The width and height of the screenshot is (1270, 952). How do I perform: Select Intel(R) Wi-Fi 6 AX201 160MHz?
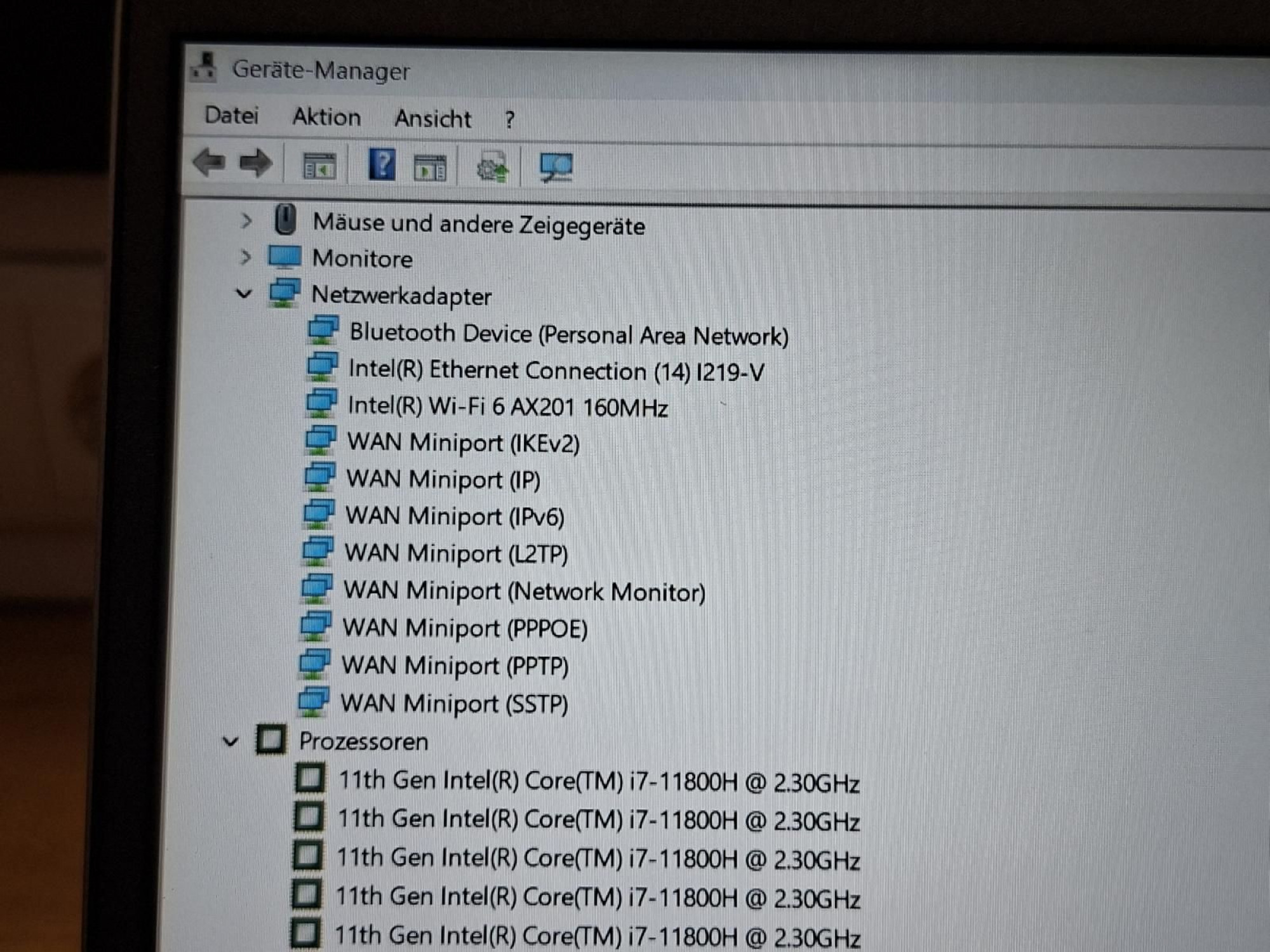507,406
